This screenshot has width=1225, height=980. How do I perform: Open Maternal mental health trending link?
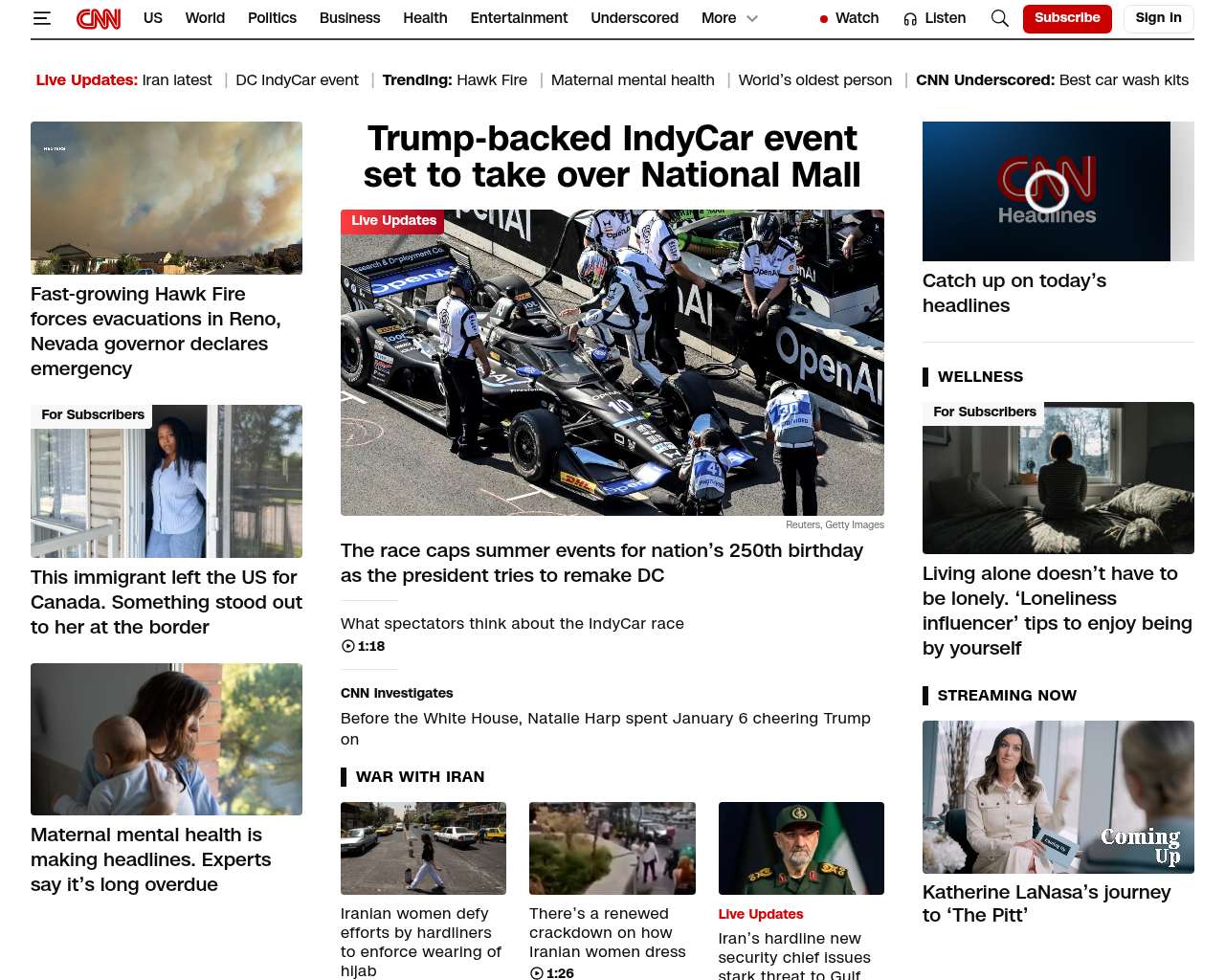tap(633, 80)
